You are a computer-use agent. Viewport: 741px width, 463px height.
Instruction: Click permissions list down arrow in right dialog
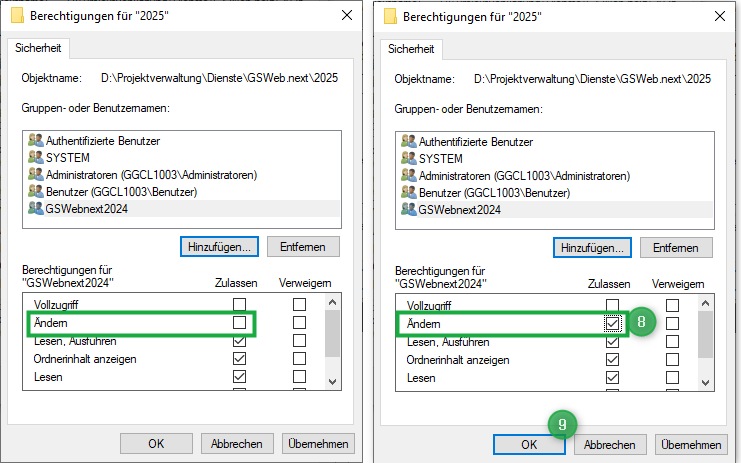click(x=705, y=383)
